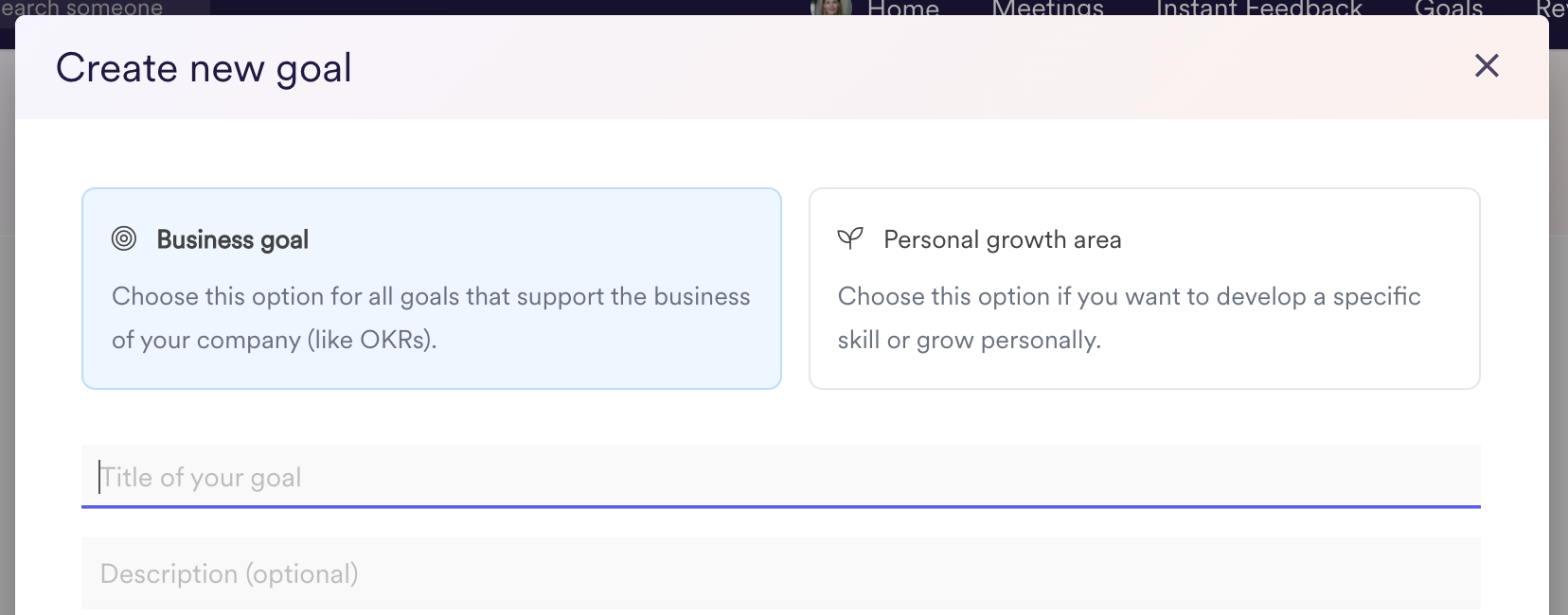Screen dimensions: 1568x615
Task: Click the user avatar next to Home
Action: coord(830,8)
